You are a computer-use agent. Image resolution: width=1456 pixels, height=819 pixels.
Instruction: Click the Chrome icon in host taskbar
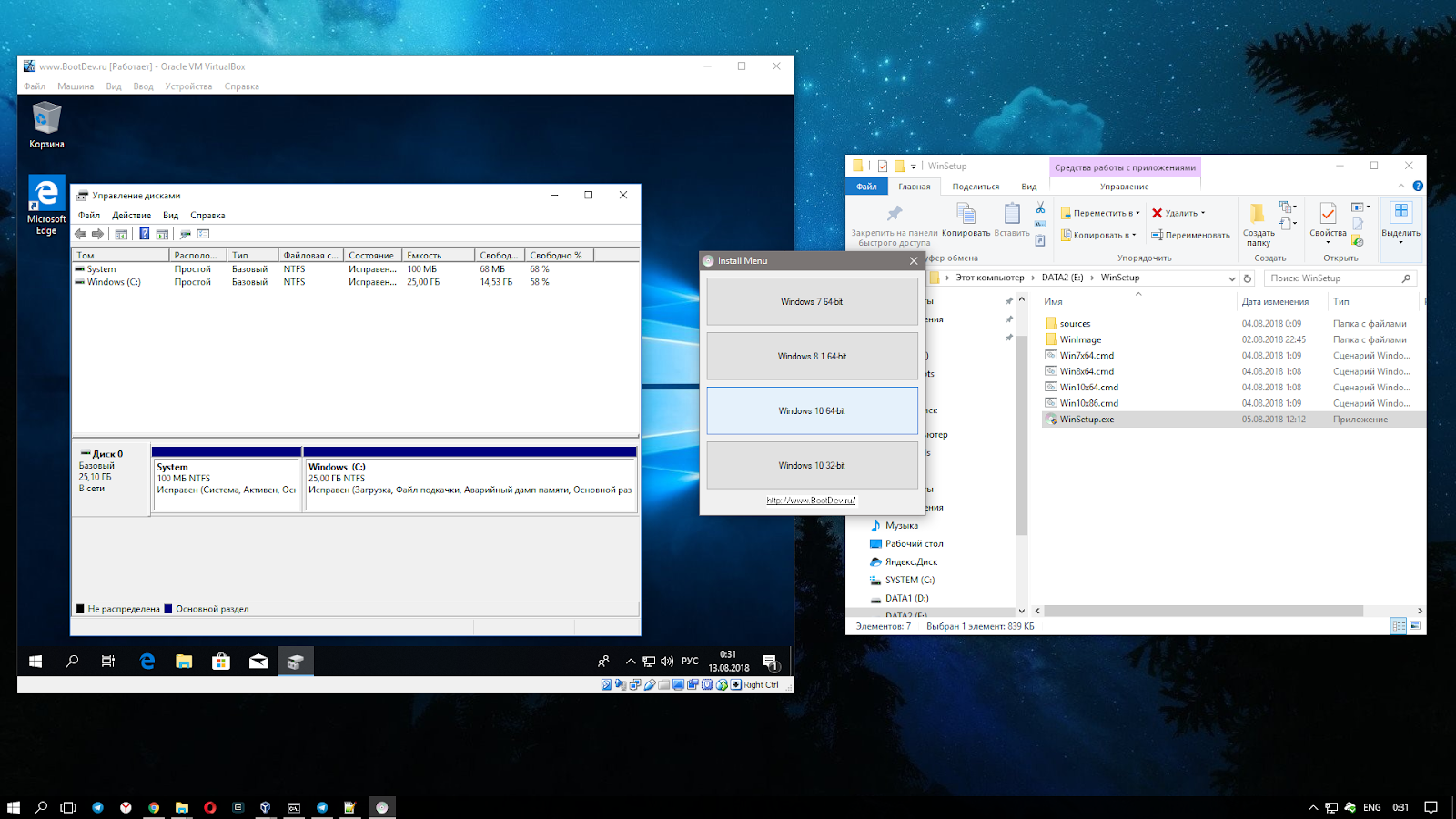154,807
